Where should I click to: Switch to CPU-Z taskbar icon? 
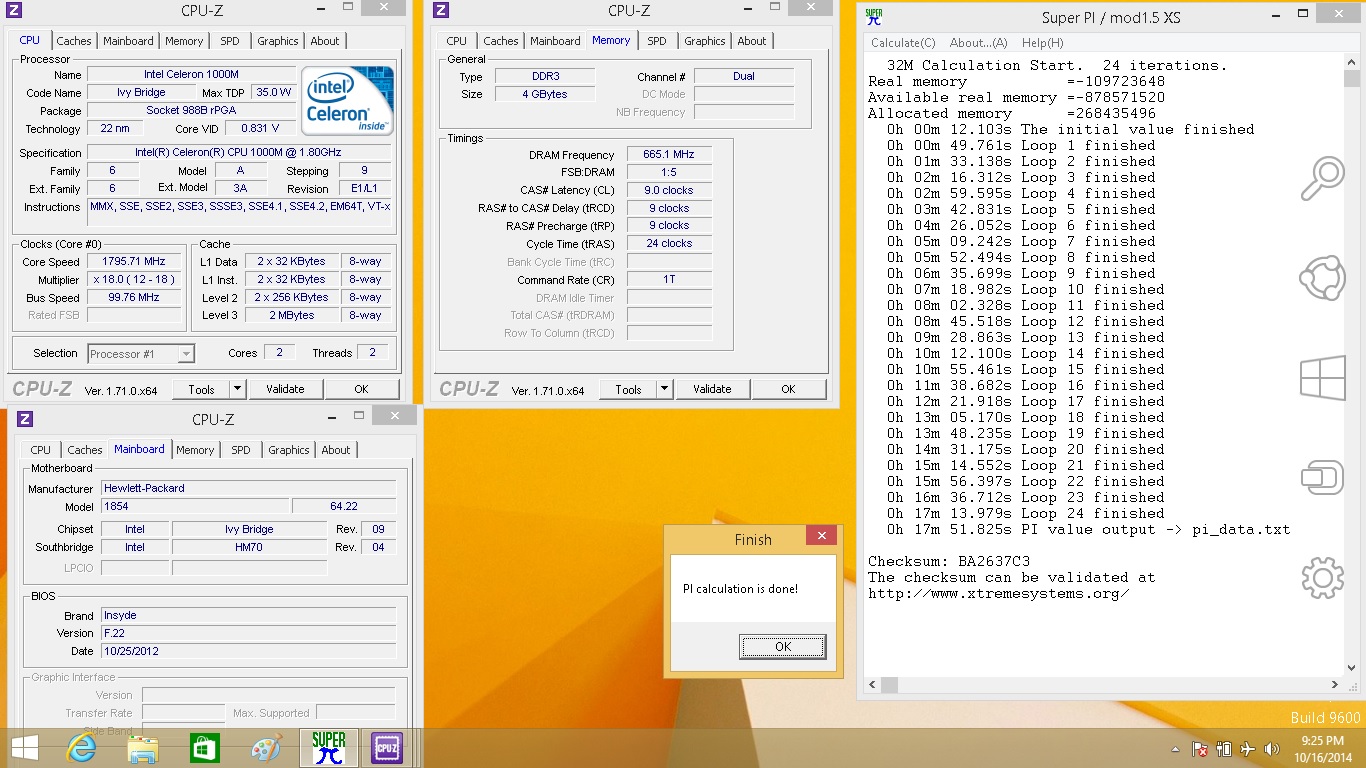click(387, 748)
